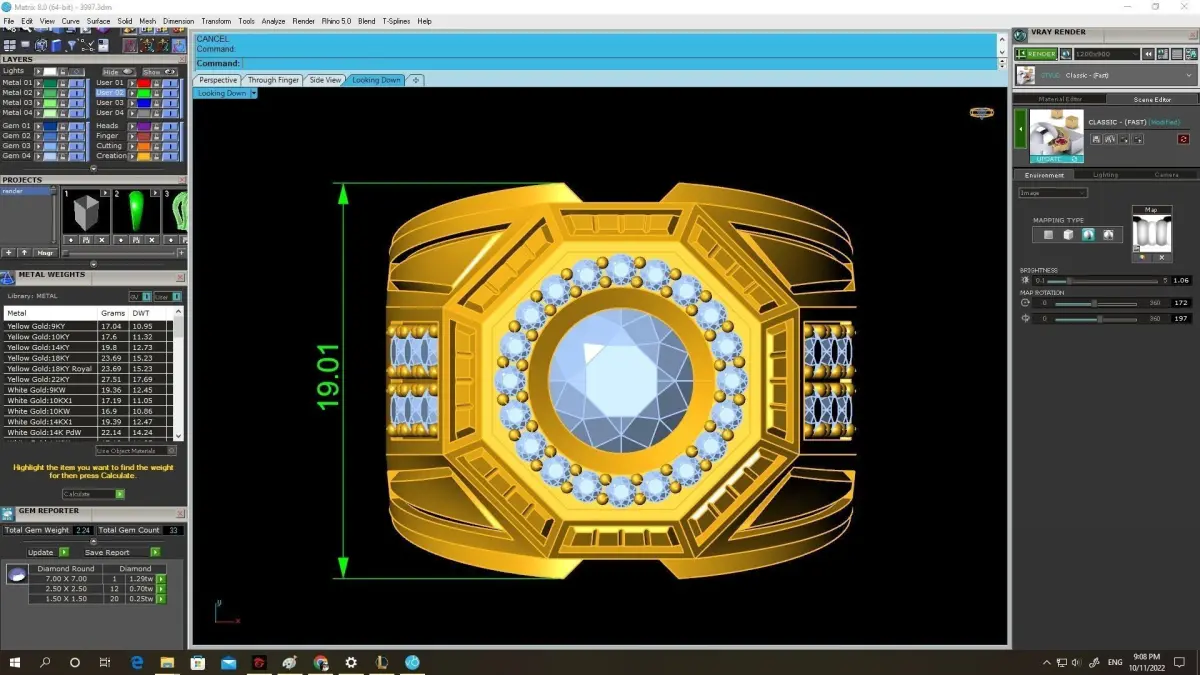Open Microsoft Edge from the taskbar
The width and height of the screenshot is (1200, 675).
pyautogui.click(x=137, y=662)
